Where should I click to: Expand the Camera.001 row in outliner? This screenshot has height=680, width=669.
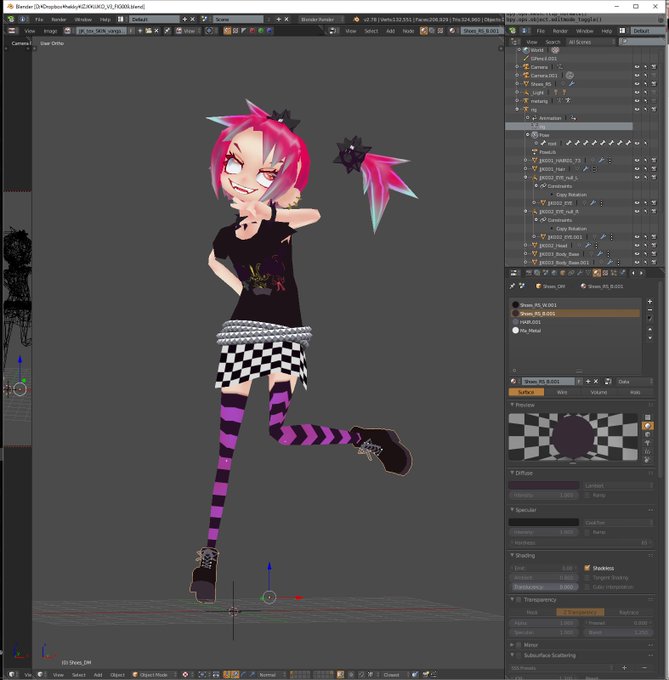[x=517, y=75]
